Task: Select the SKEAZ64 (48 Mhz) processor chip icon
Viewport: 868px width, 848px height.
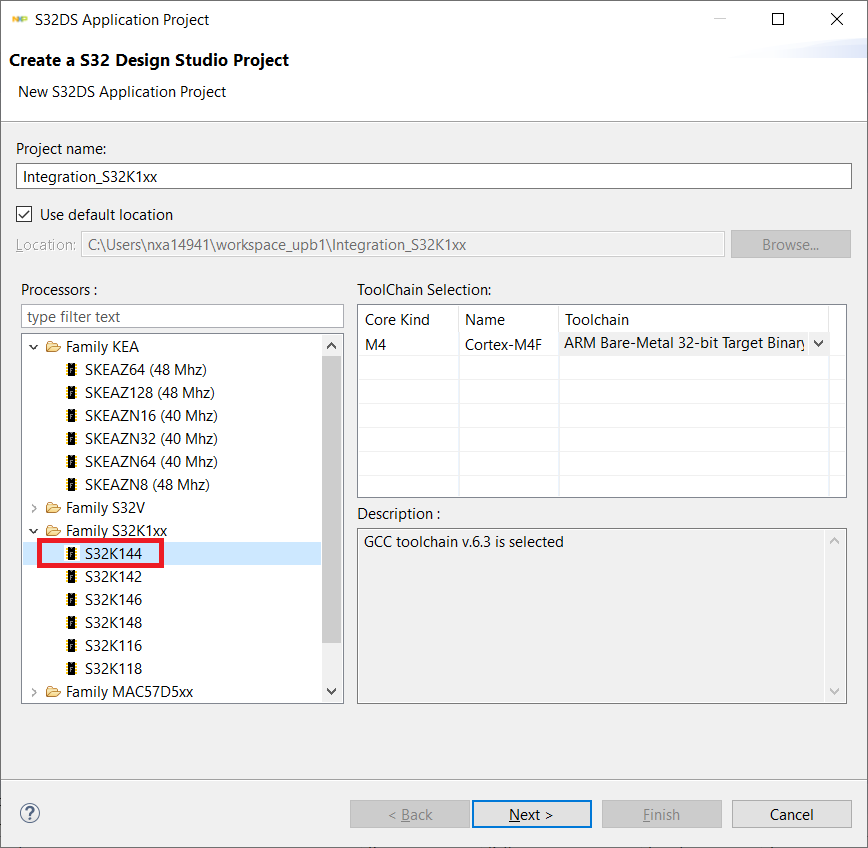Action: click(x=71, y=370)
